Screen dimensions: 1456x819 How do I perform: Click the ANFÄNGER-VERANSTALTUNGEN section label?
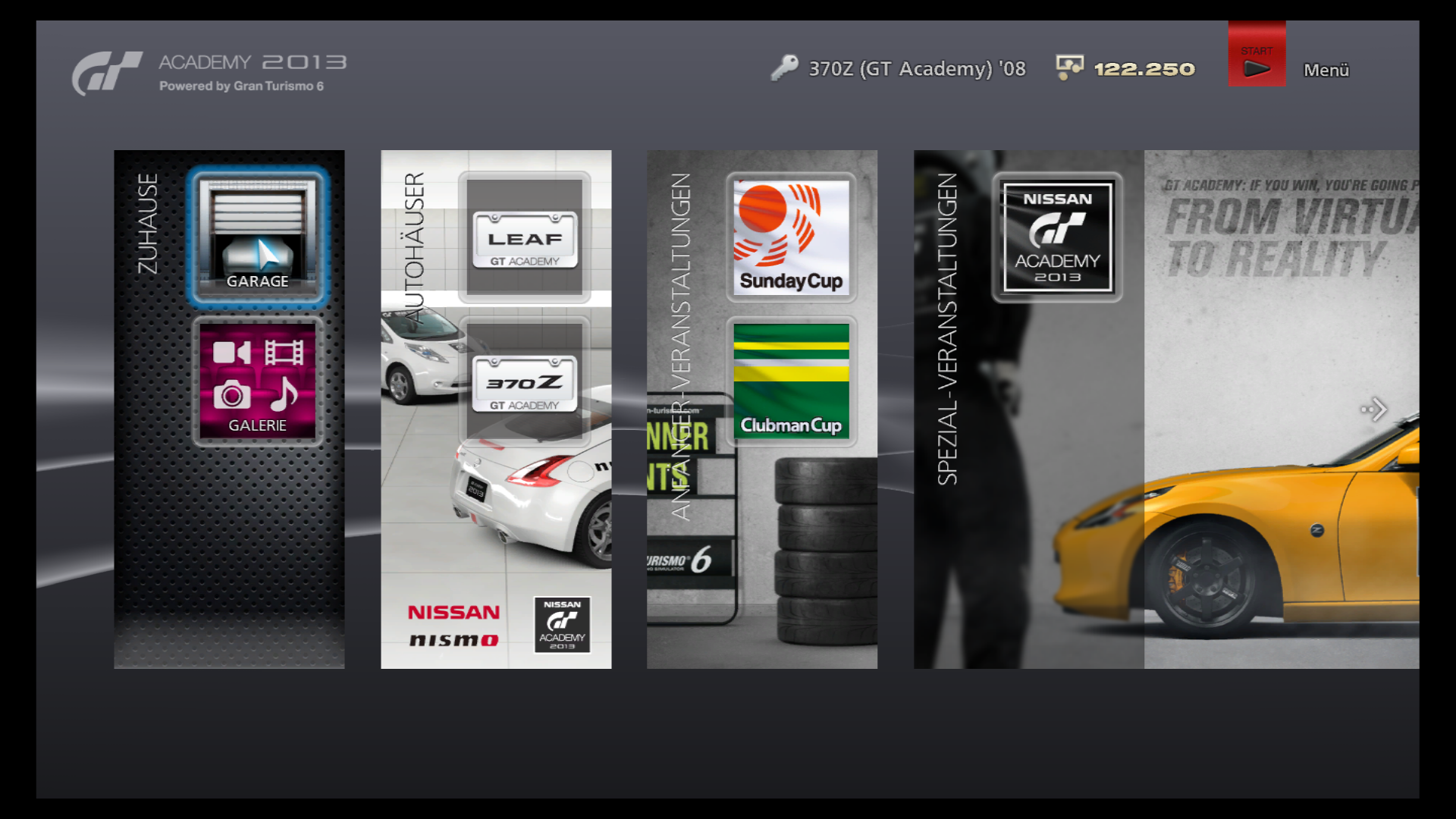[681, 347]
